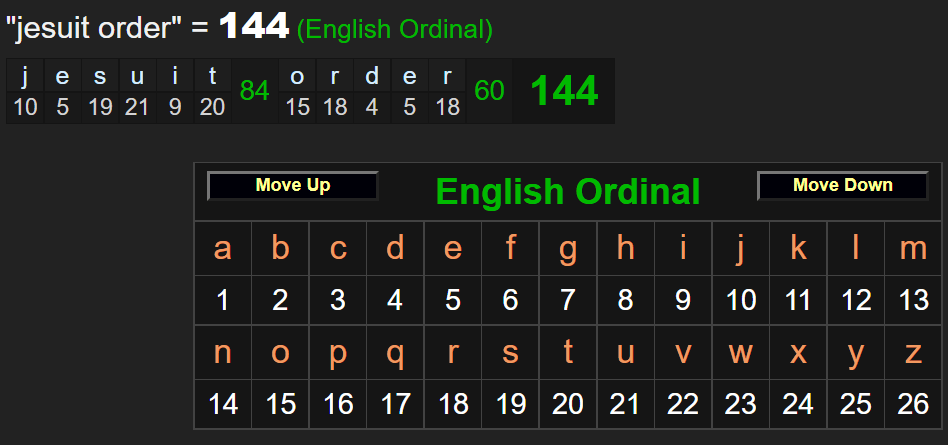Click letter "n" in the cipher chart
The height and width of the screenshot is (445, 948).
(x=223, y=353)
